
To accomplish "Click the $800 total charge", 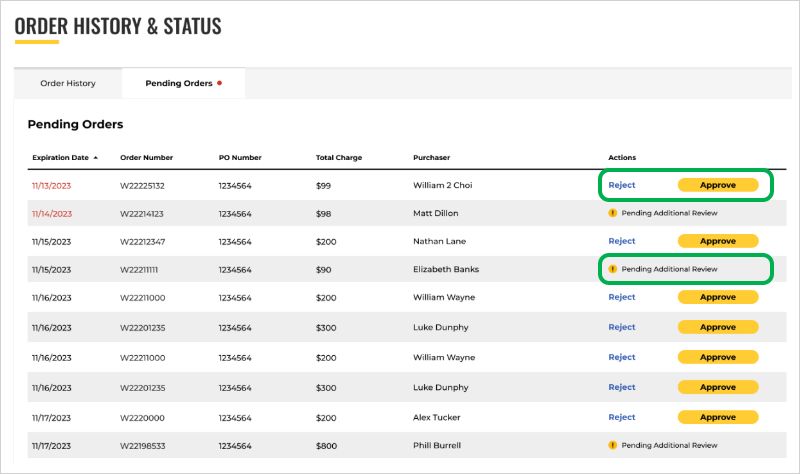I will (326, 446).
